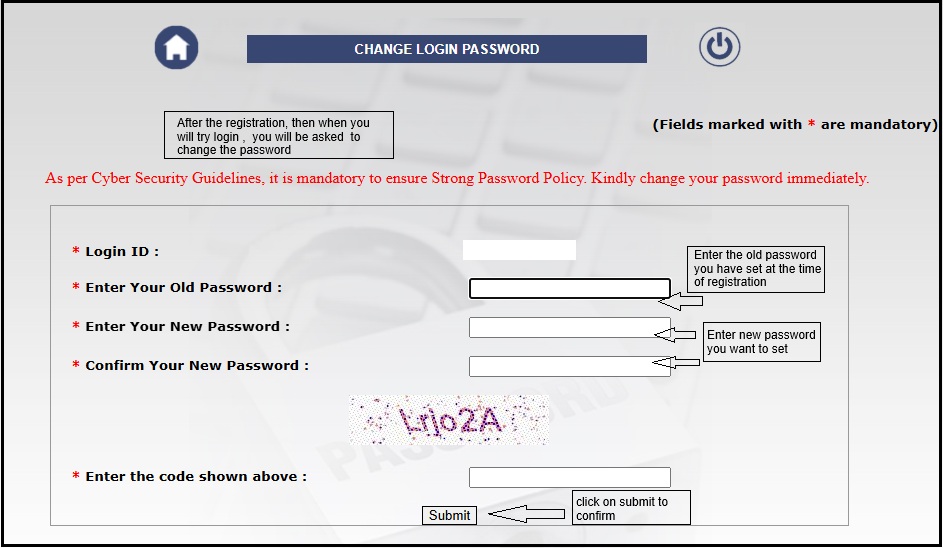
Task: Click the captcha code entry field
Action: (569, 477)
